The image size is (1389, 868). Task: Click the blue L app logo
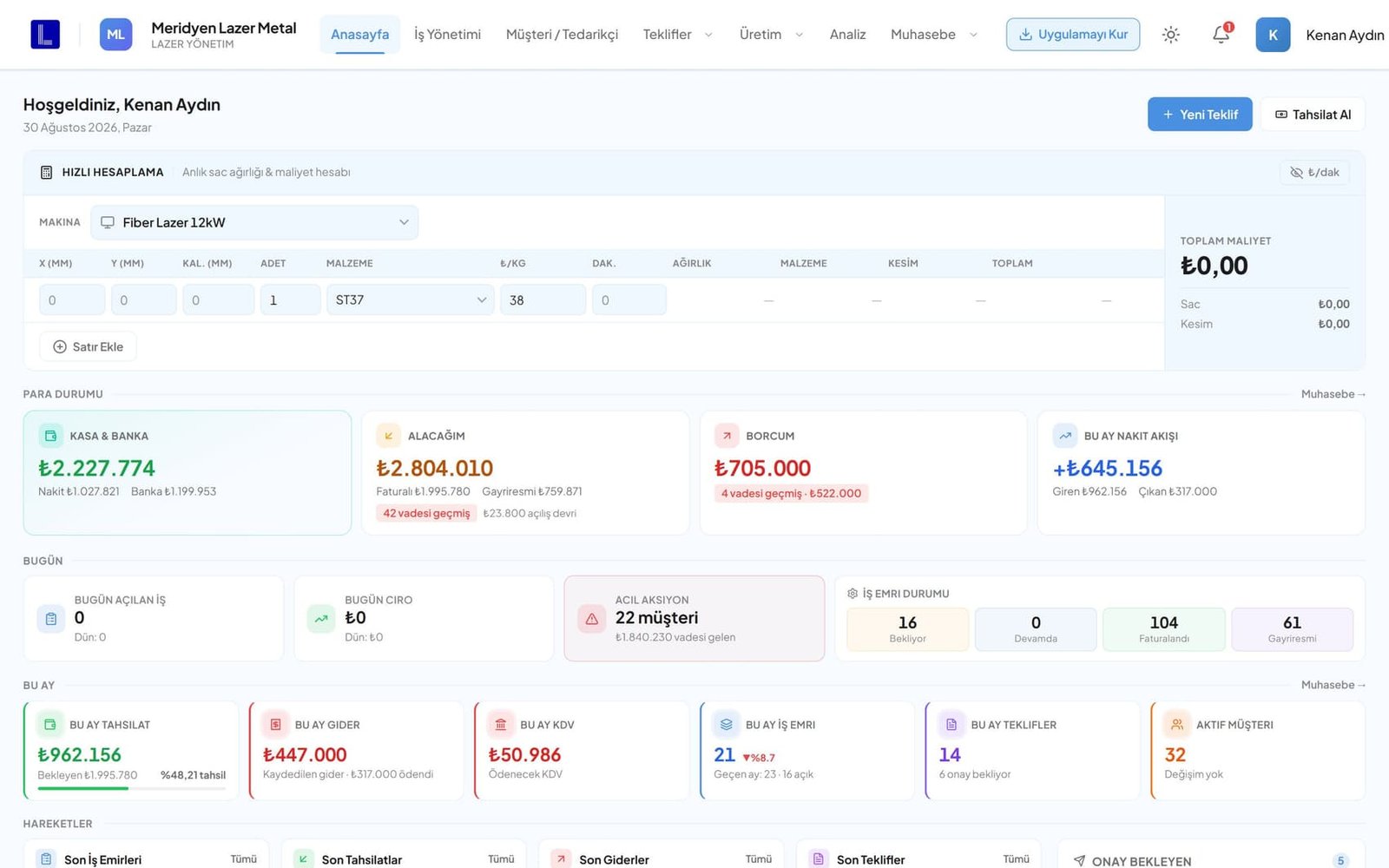tap(45, 35)
